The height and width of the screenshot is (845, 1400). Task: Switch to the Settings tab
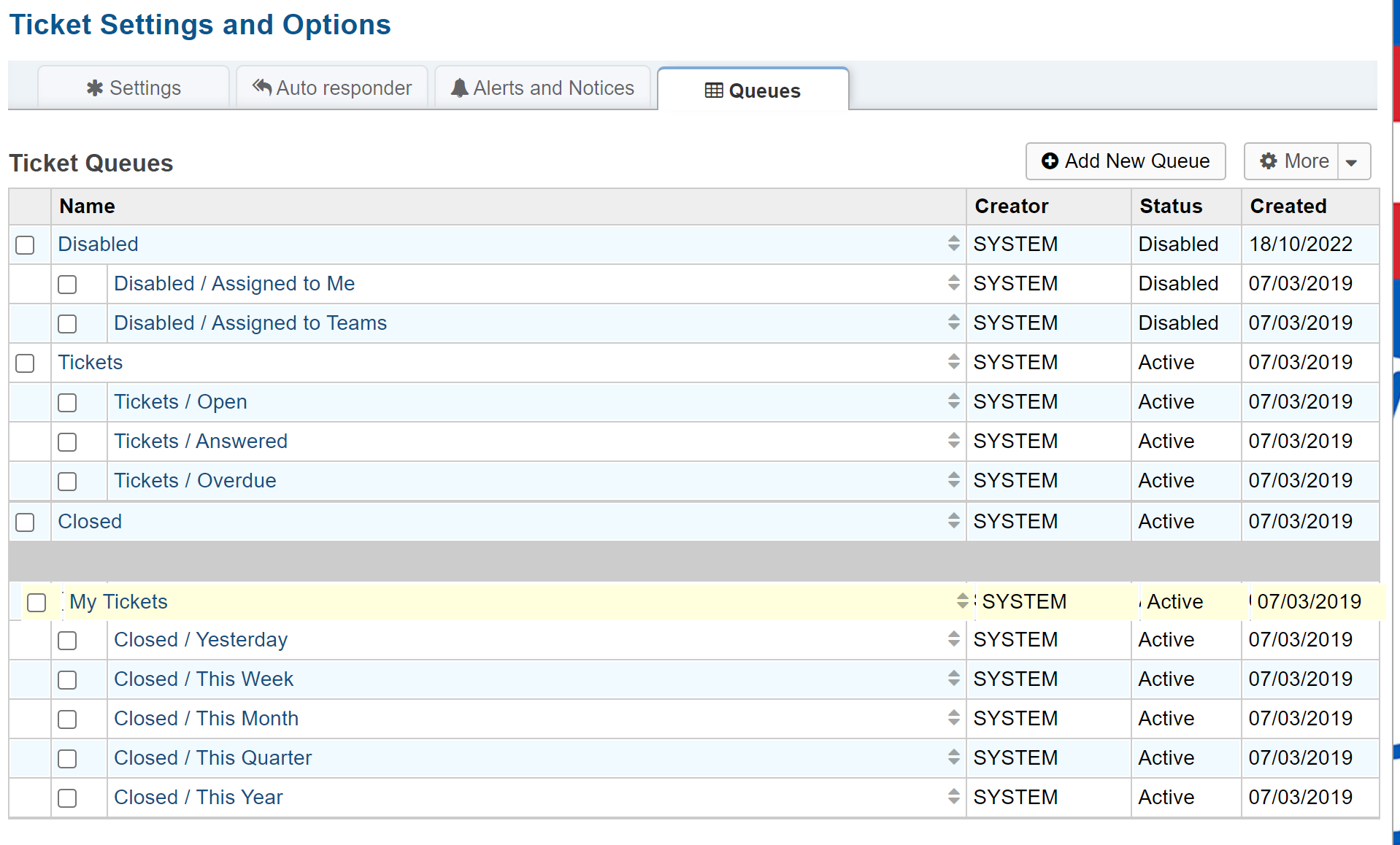(x=134, y=88)
